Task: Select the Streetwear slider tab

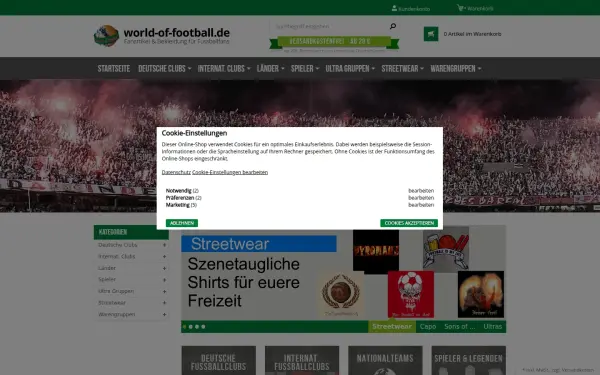Action: tap(392, 326)
